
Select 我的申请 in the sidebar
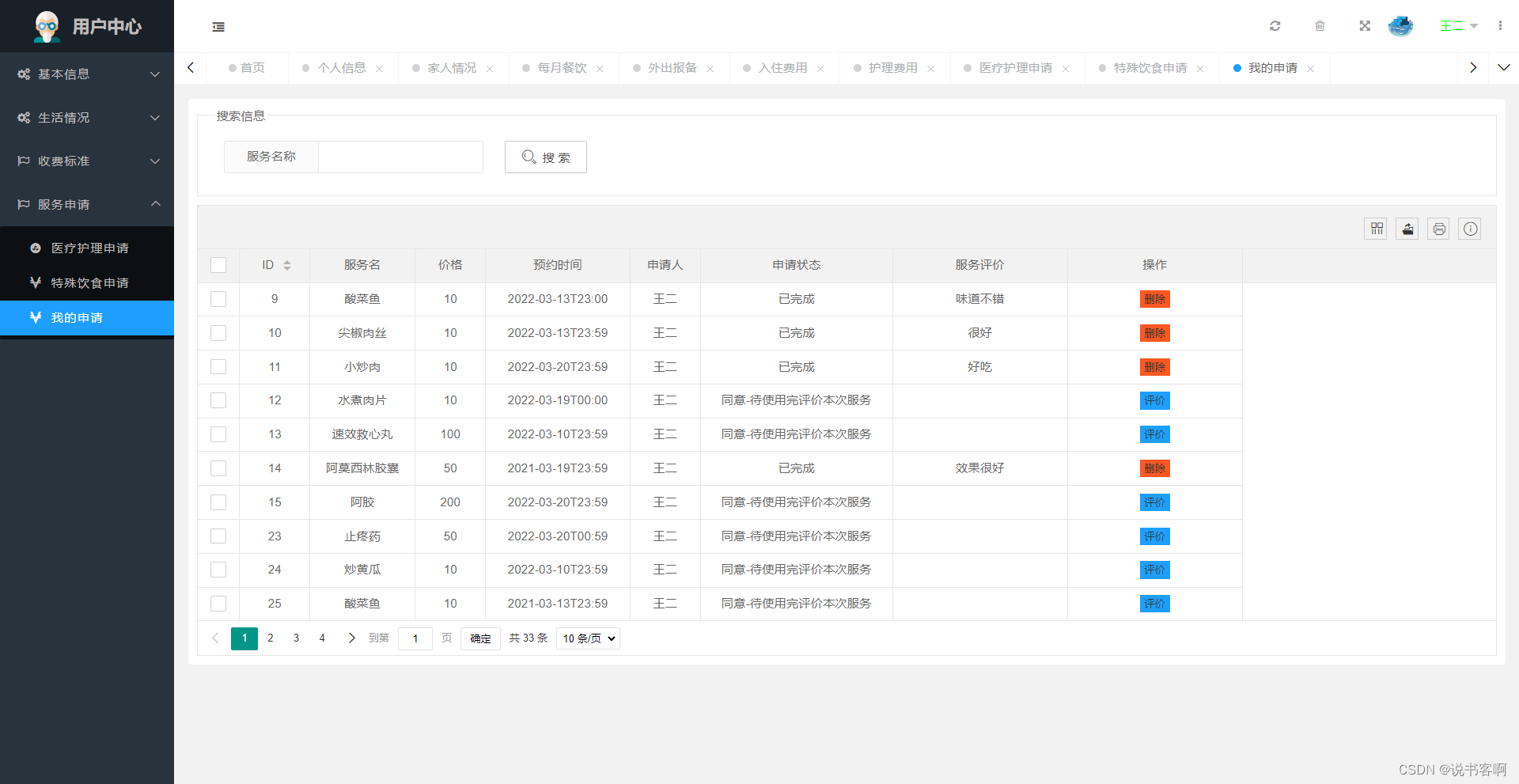[87, 318]
